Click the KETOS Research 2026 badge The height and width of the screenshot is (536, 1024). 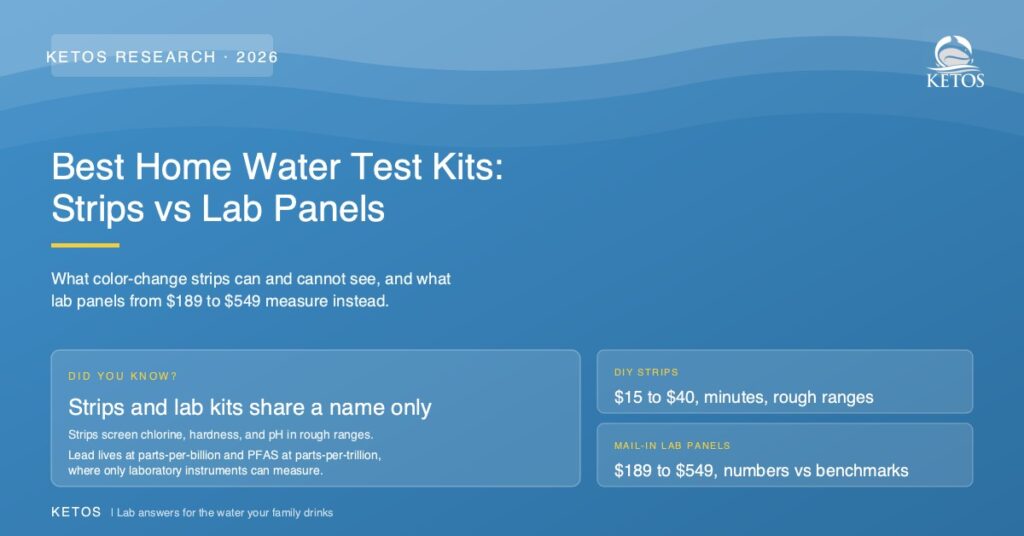coord(162,56)
